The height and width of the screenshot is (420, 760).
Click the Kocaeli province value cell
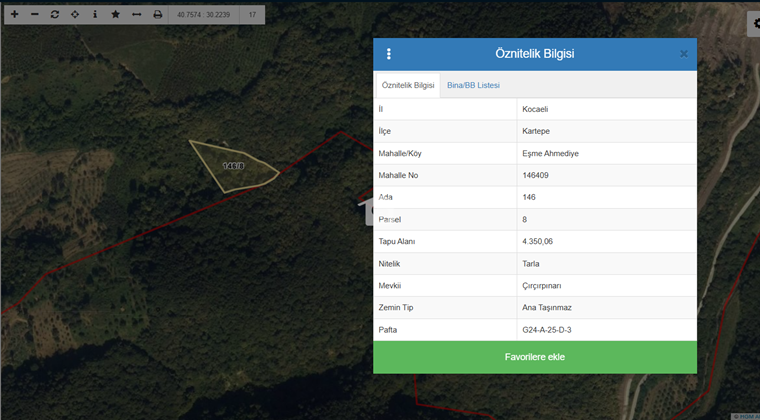pyautogui.click(x=607, y=109)
